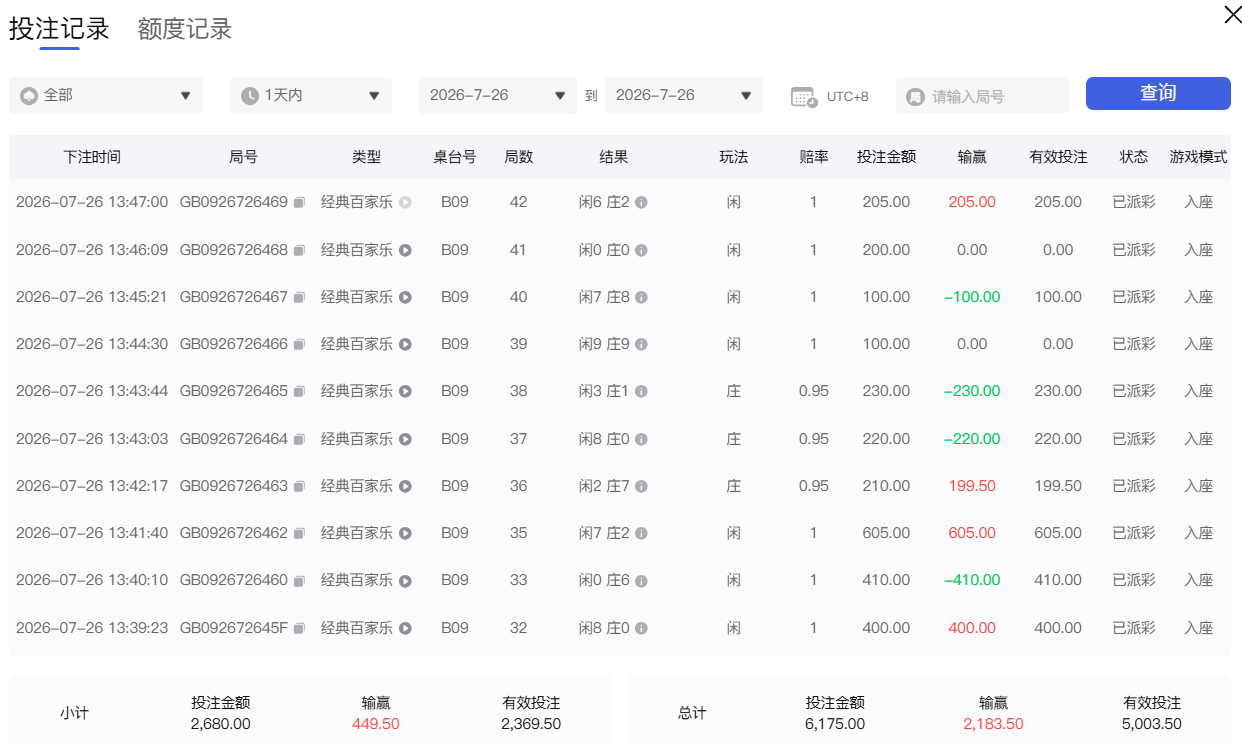
Task: Click the 局号 column header
Action: click(243, 157)
